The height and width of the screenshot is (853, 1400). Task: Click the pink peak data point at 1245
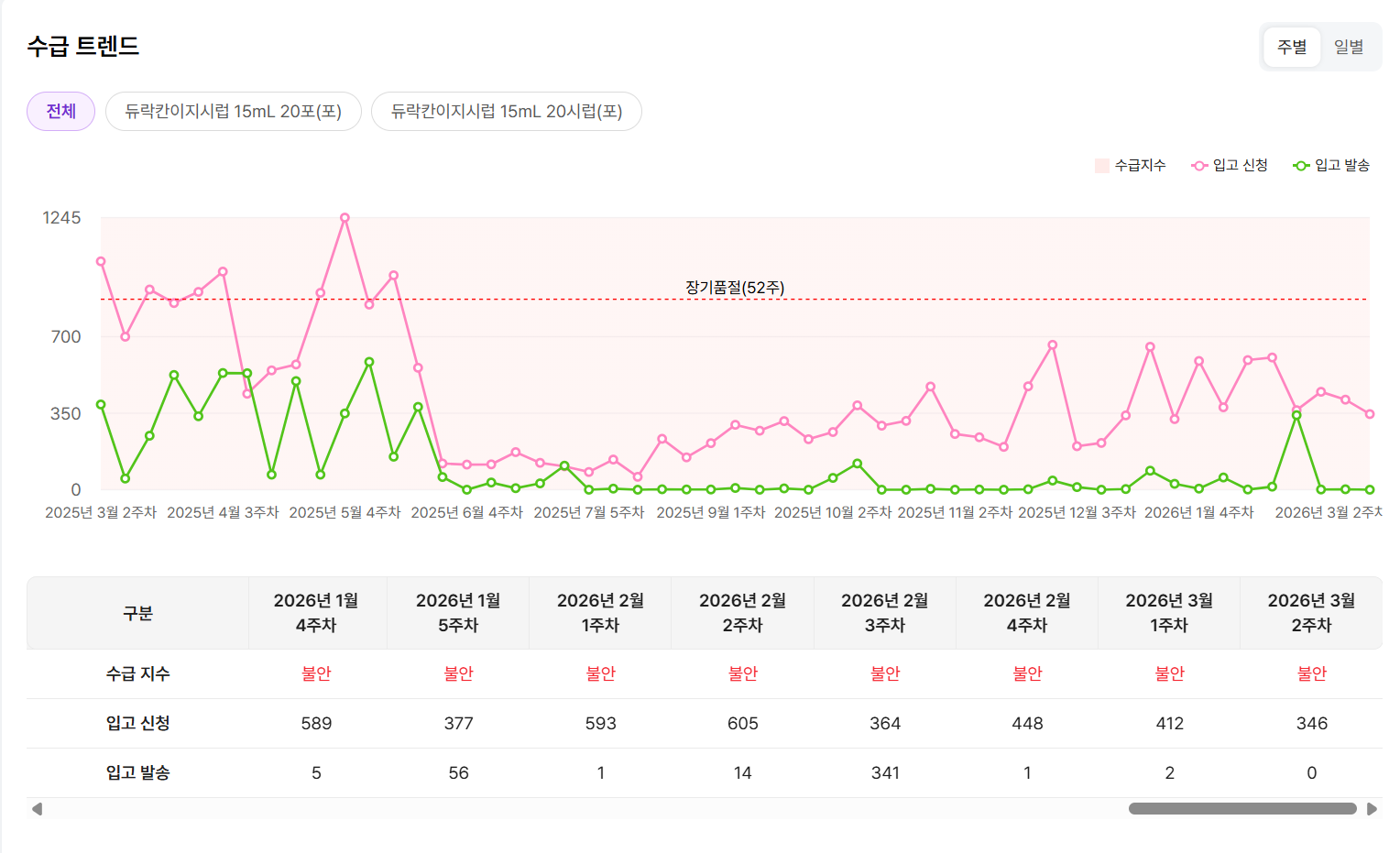pyautogui.click(x=345, y=218)
